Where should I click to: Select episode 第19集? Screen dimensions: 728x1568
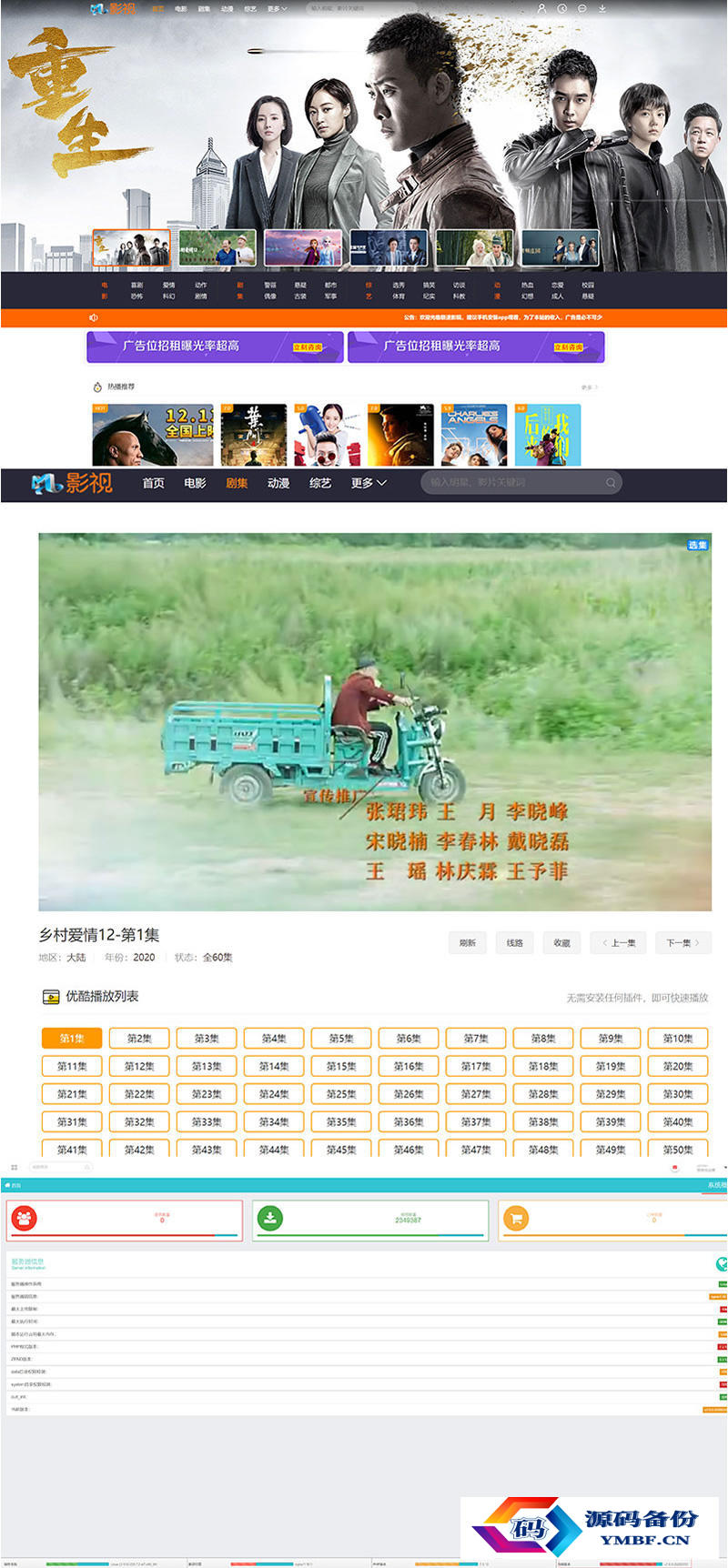(611, 1066)
